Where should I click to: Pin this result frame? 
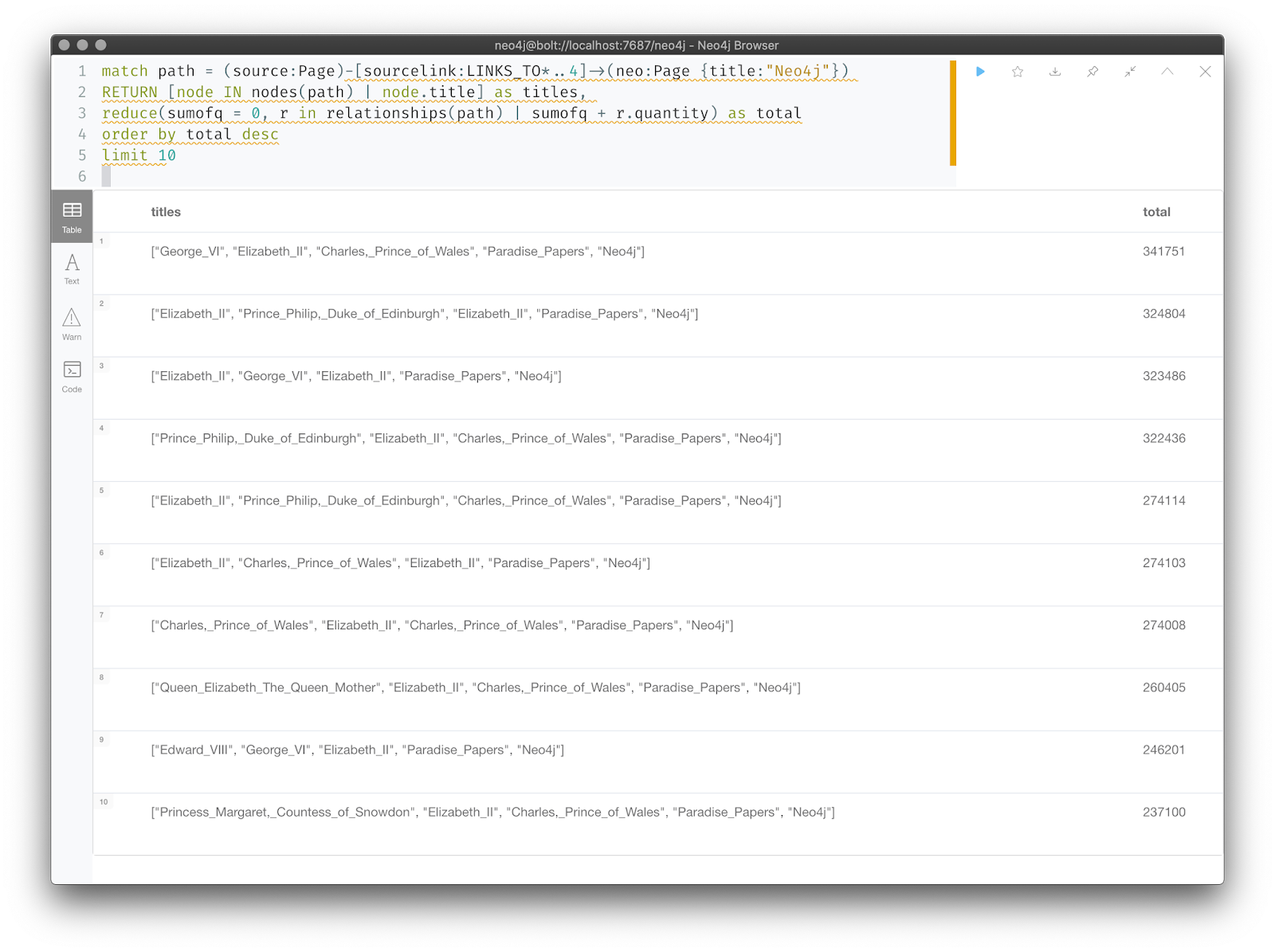[x=1093, y=72]
